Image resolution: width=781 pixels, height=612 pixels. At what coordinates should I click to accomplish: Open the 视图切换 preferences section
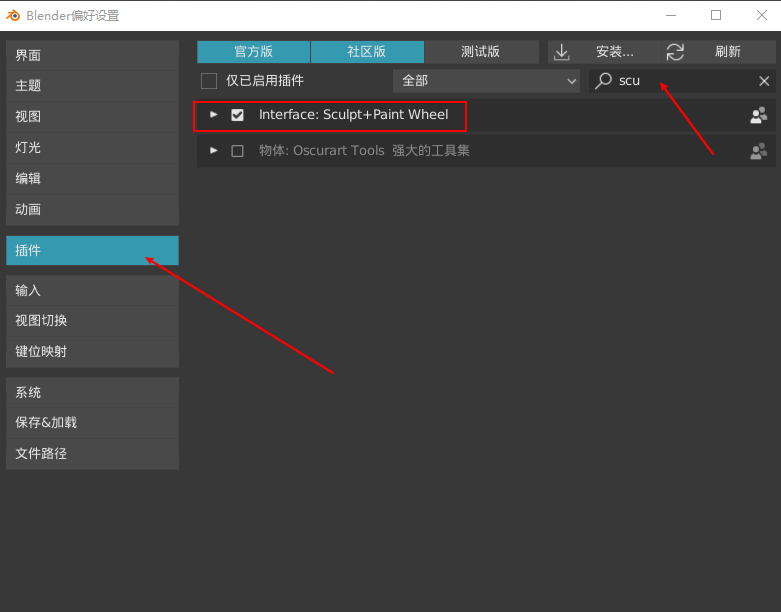92,321
